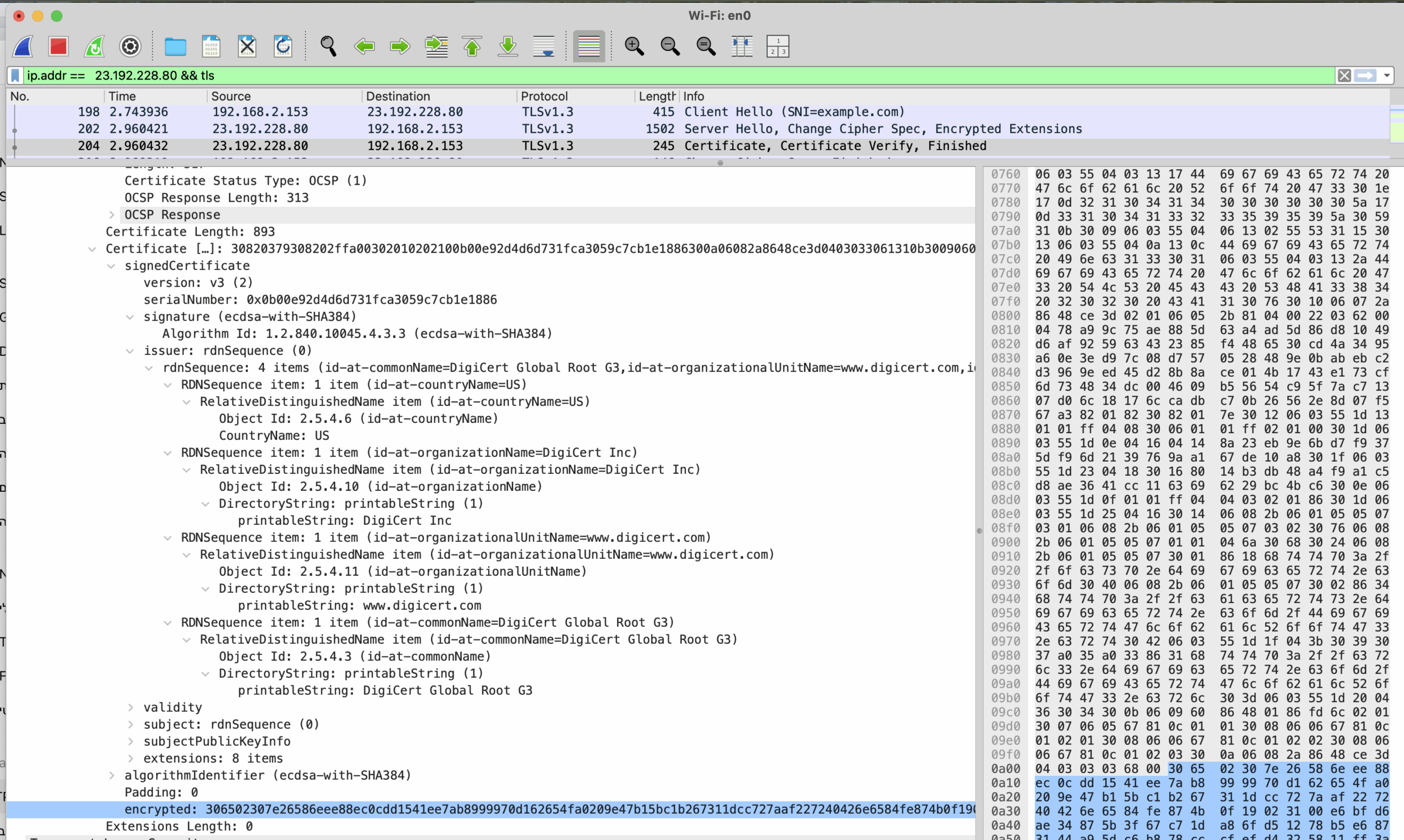Image resolution: width=1404 pixels, height=840 pixels.
Task: Reload the capture file
Action: [x=282, y=46]
